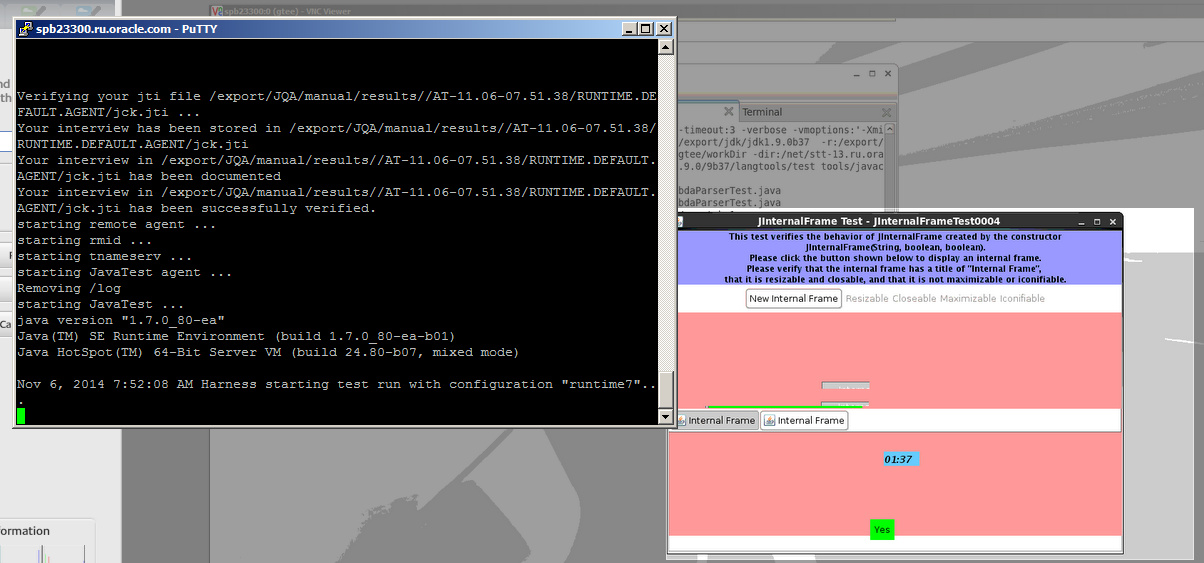
Task: Close the PuTTY window
Action: [664, 29]
